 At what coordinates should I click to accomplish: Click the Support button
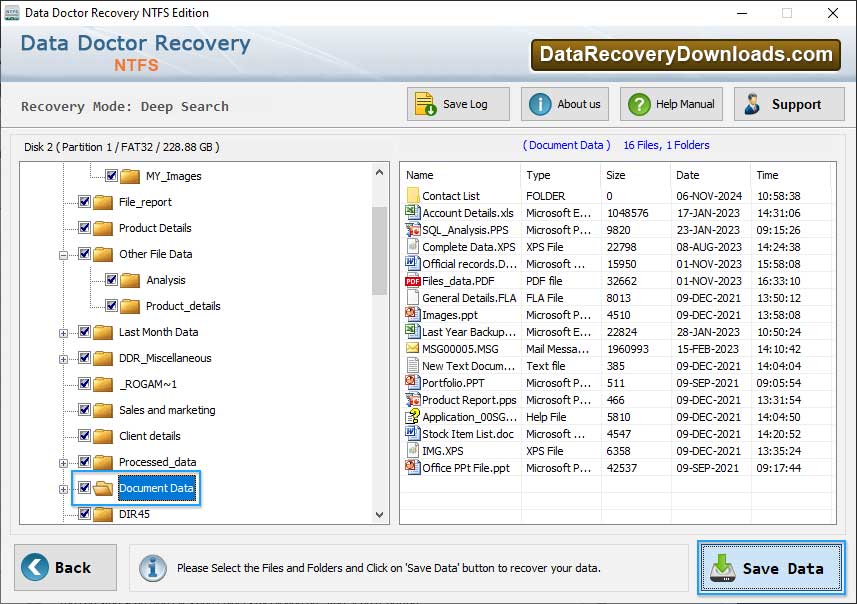(x=789, y=104)
